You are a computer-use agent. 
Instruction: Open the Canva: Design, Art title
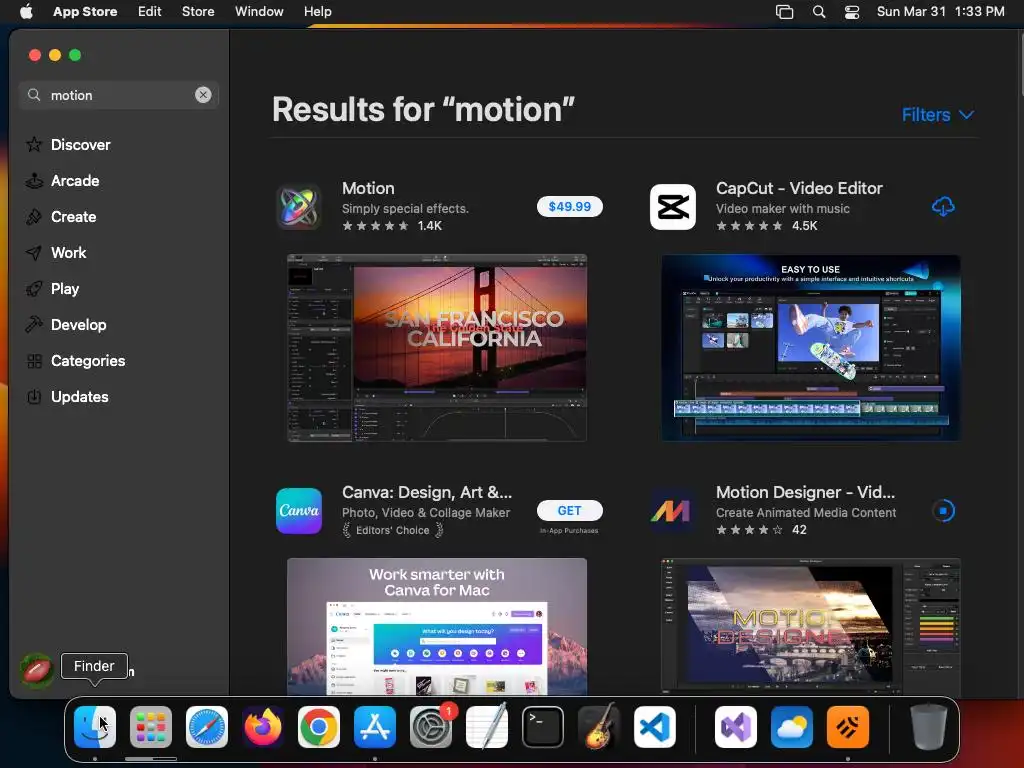click(x=427, y=492)
